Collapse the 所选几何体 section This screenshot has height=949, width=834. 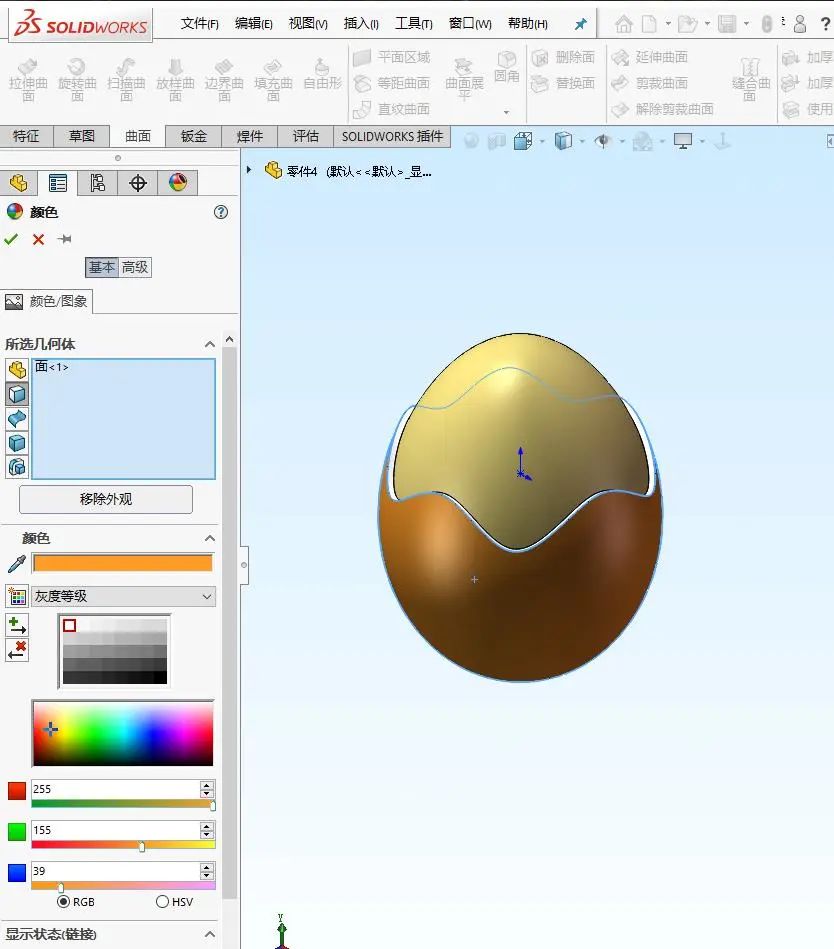click(209, 343)
